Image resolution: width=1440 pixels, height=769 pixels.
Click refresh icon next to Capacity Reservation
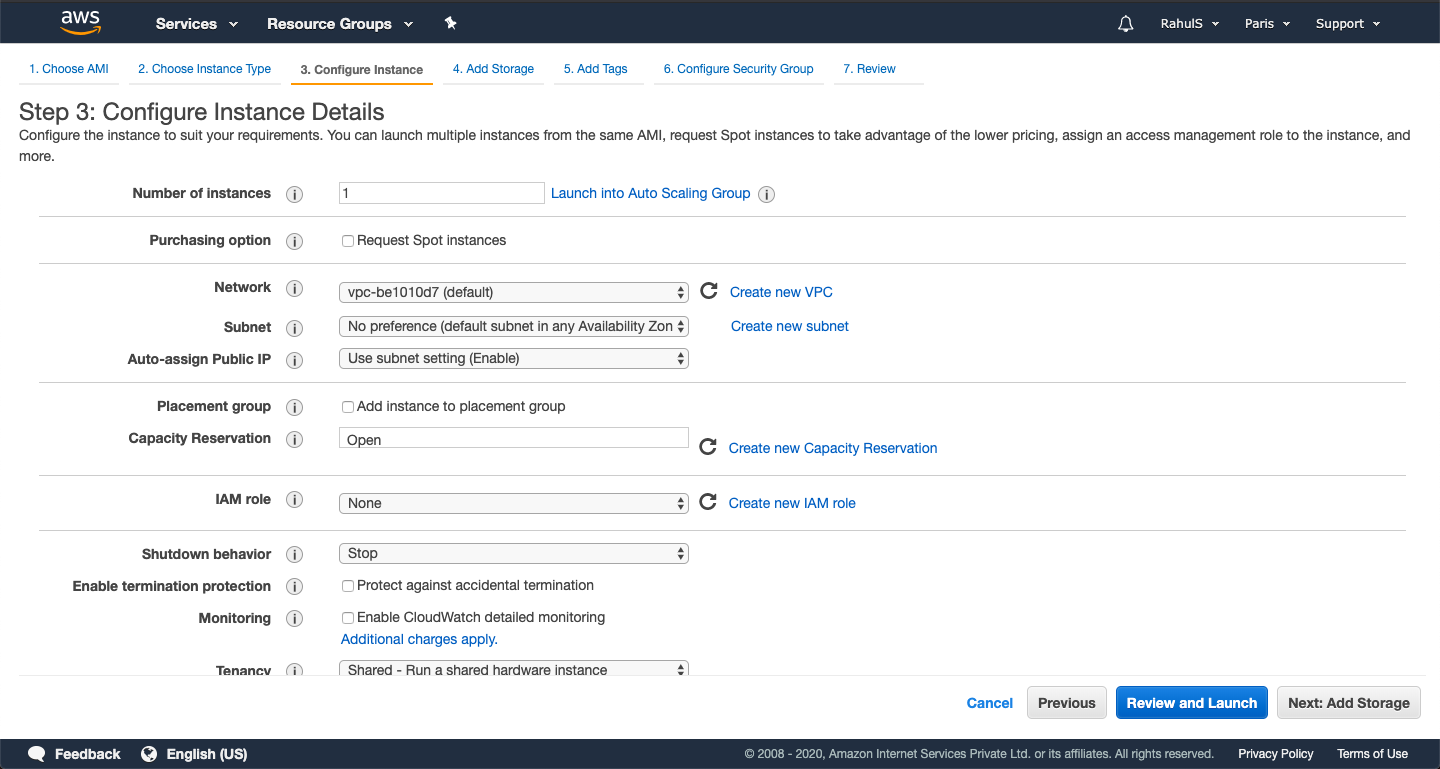click(x=708, y=447)
